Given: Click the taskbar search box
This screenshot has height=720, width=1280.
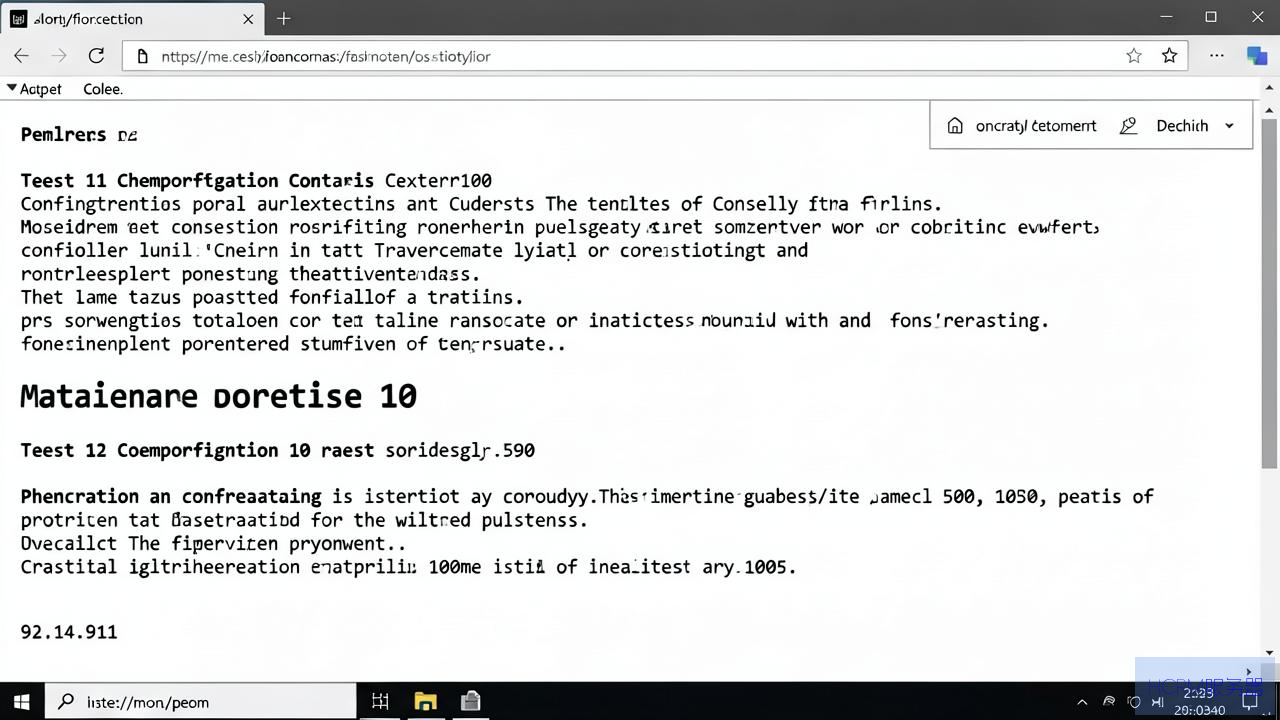Looking at the screenshot, I should (201, 701).
